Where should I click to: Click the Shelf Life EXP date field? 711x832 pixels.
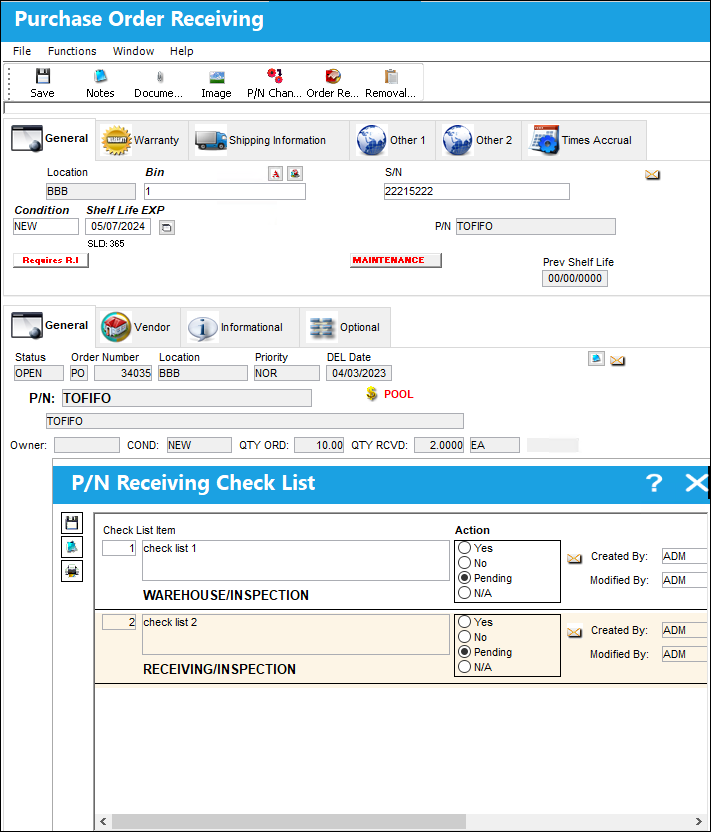[x=118, y=227]
